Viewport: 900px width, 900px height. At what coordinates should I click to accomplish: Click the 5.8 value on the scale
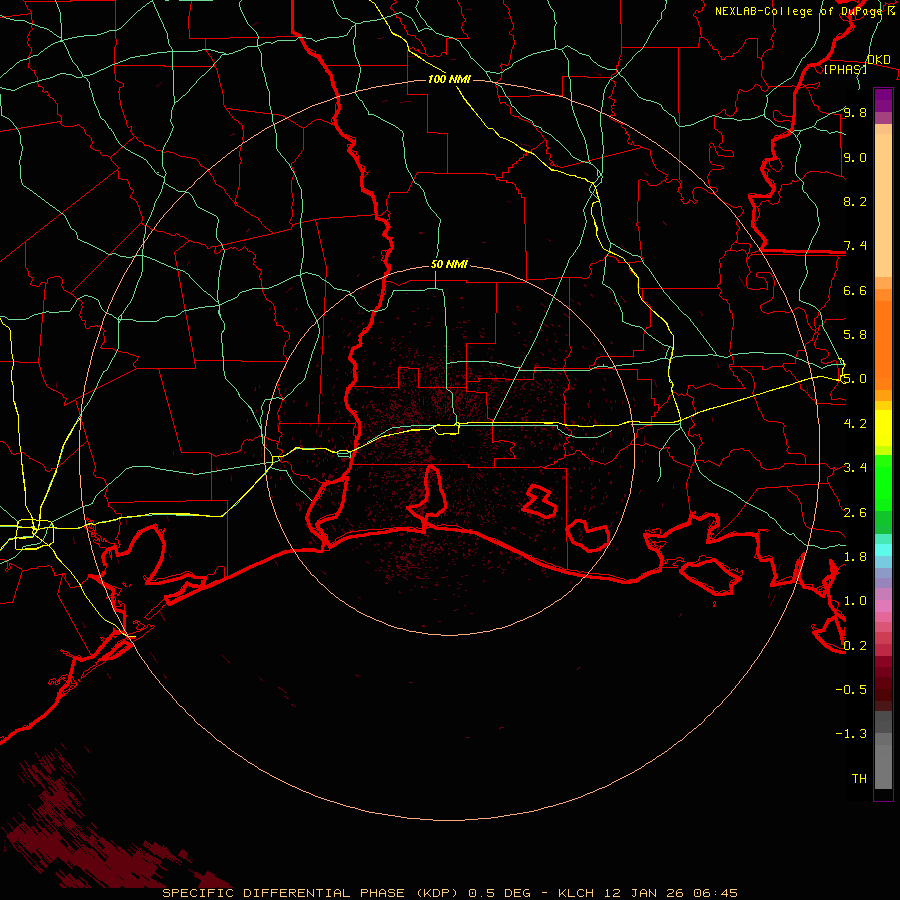click(855, 335)
